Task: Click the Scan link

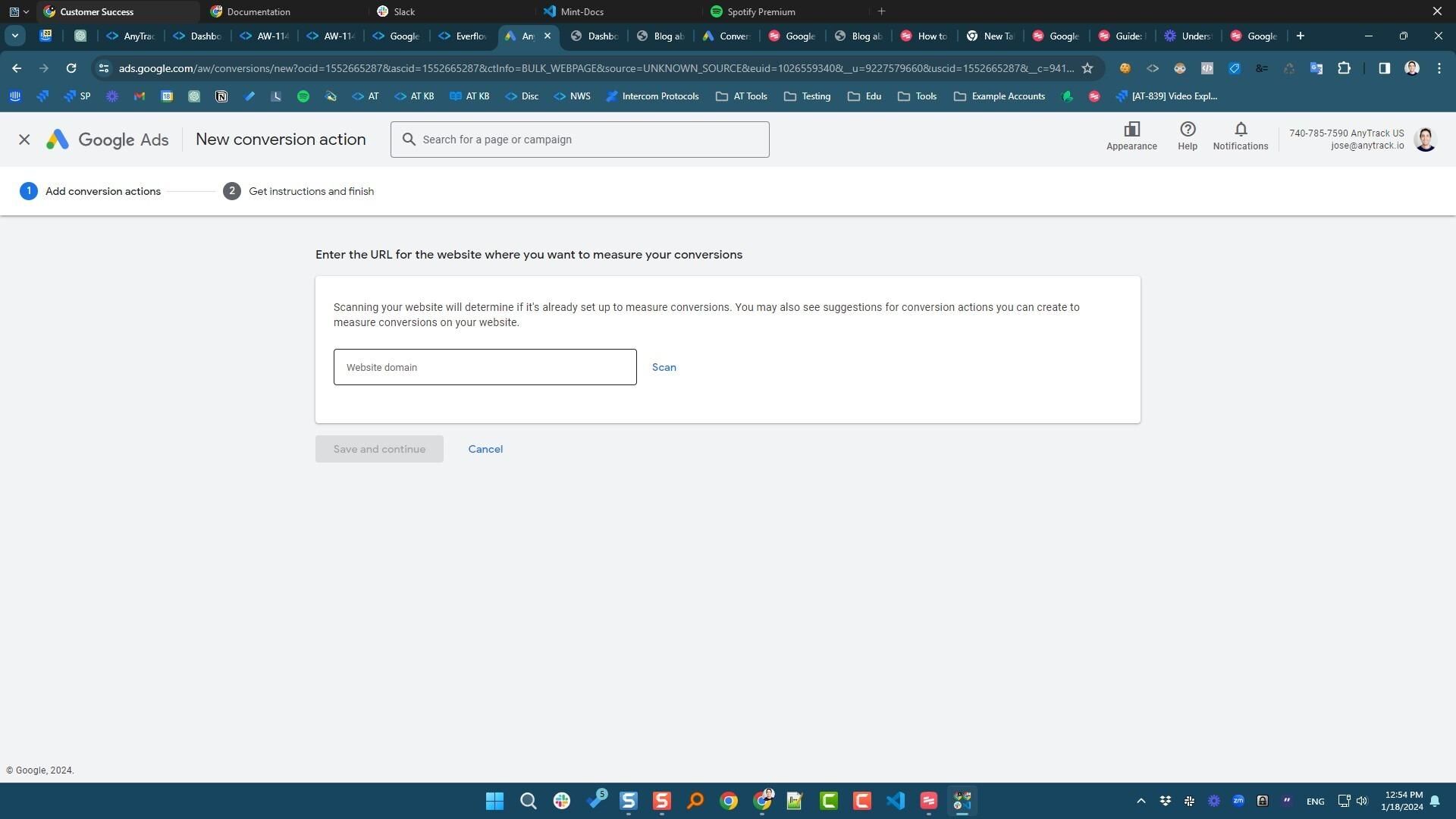Action: pos(664,367)
